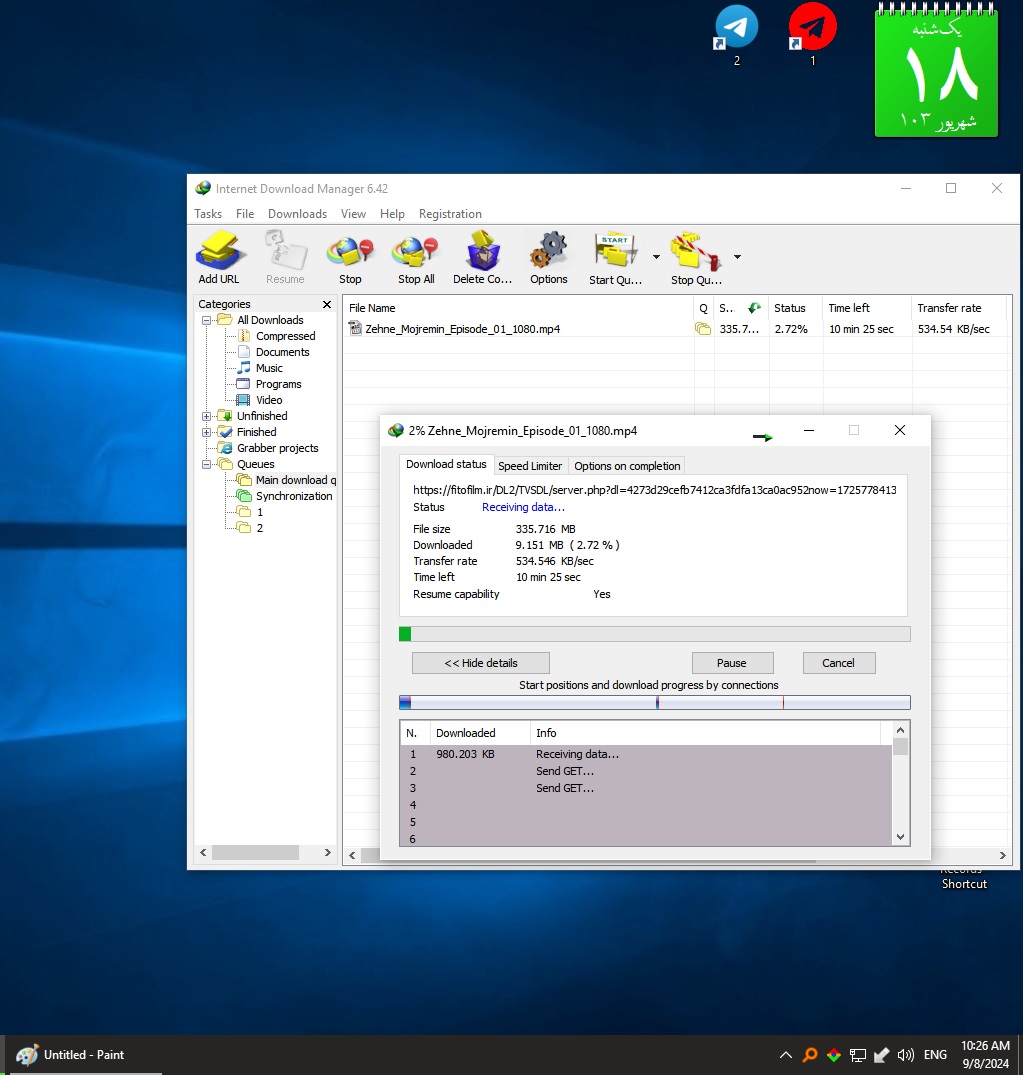Select the Video category in tree
Image resolution: width=1023 pixels, height=1075 pixels.
(x=268, y=400)
